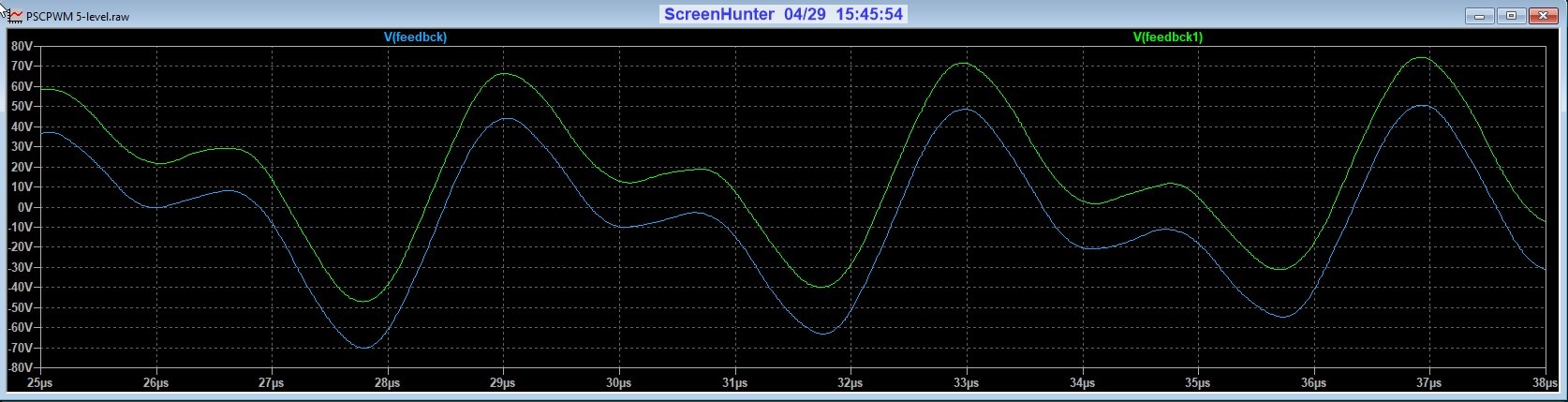Click the -60V vertical axis label
1568x402 pixels.
(21, 328)
